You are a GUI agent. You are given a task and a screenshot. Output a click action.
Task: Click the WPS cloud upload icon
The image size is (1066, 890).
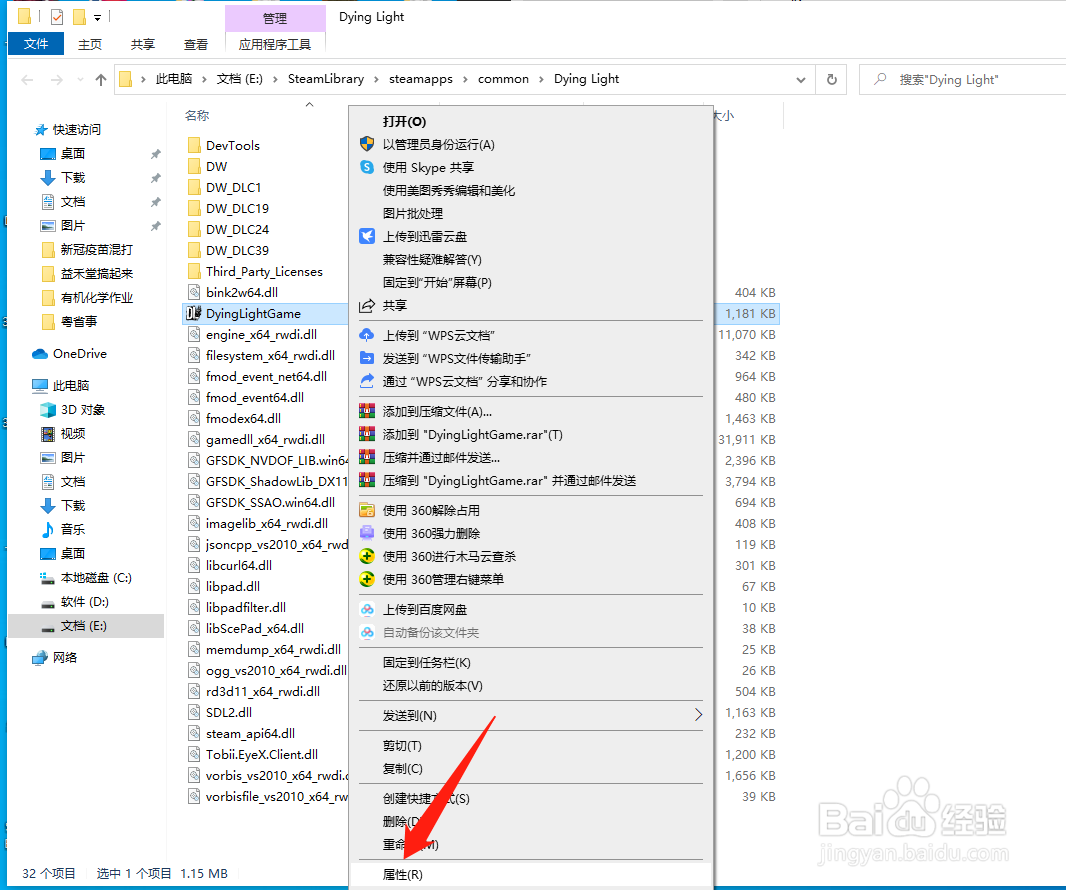367,335
